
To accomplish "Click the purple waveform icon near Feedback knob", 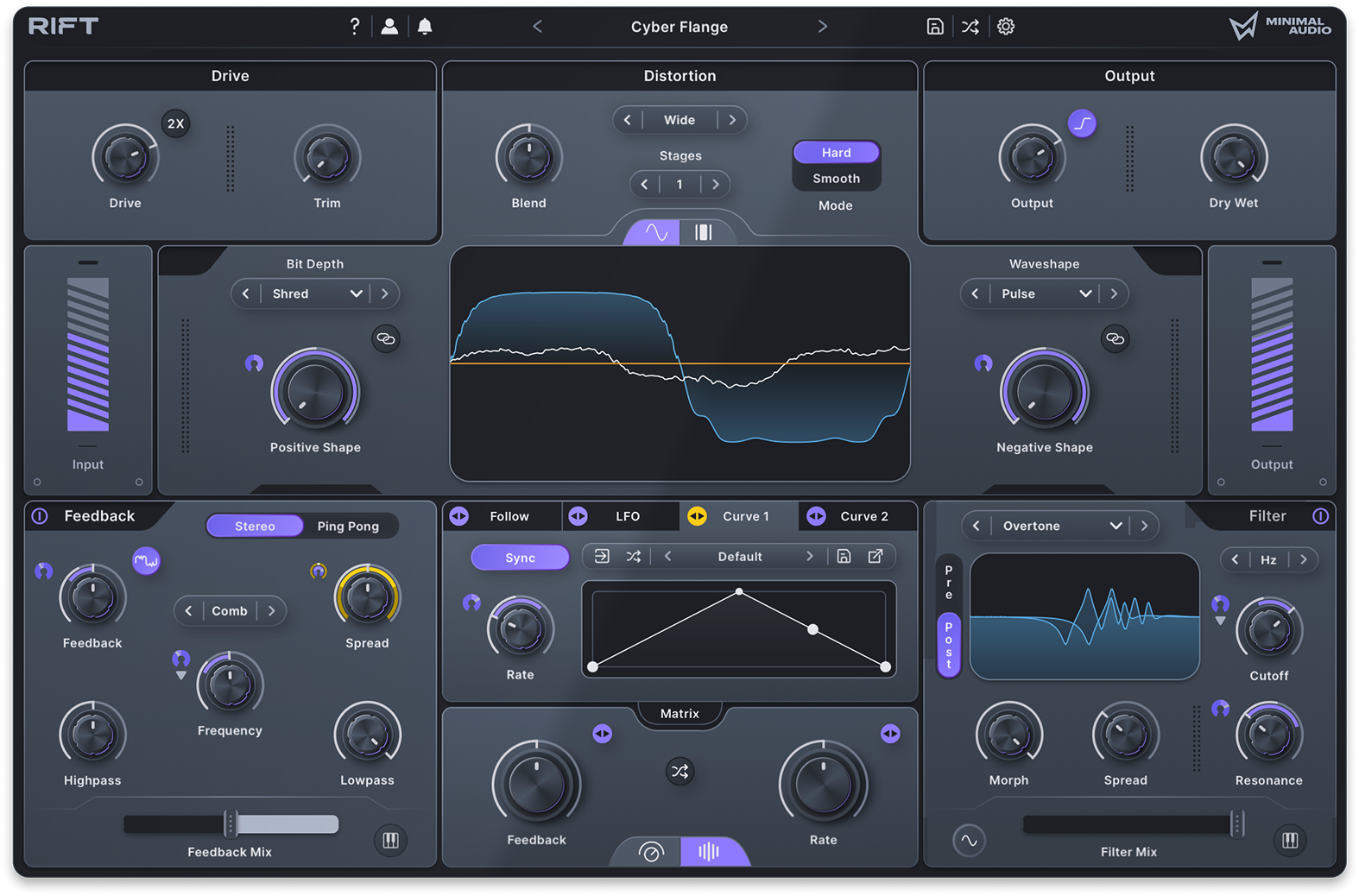I will pos(146,561).
